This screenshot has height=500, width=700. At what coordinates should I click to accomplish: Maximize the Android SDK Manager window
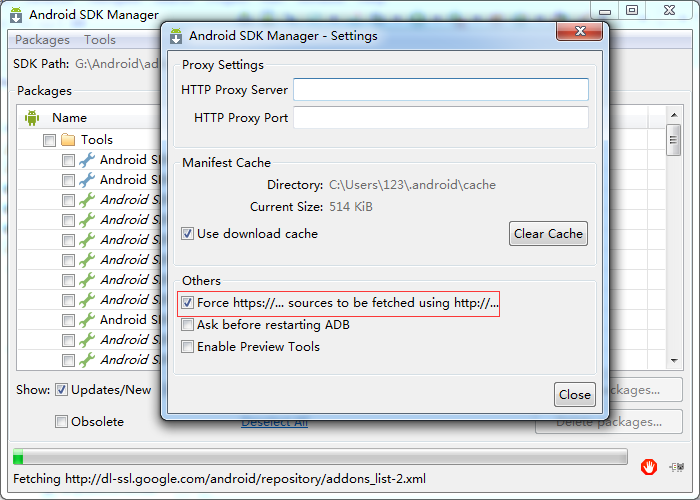pos(631,10)
